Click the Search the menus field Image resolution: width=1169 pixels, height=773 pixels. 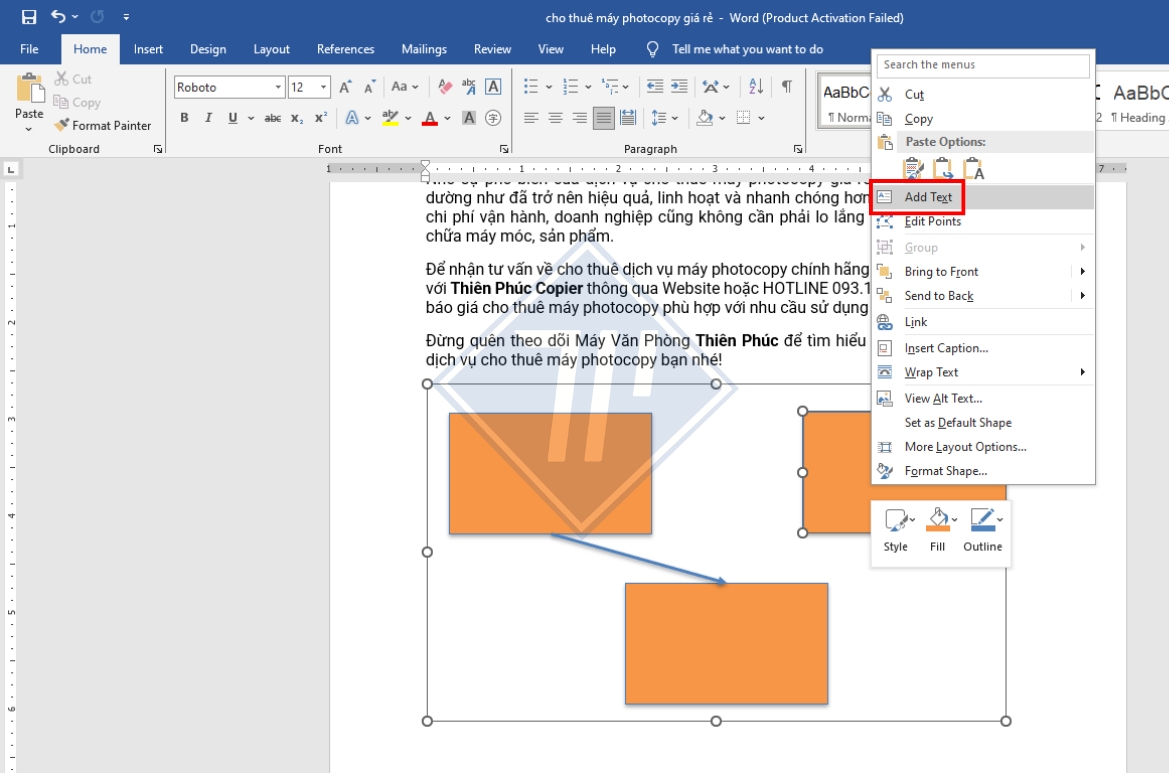pos(983,65)
